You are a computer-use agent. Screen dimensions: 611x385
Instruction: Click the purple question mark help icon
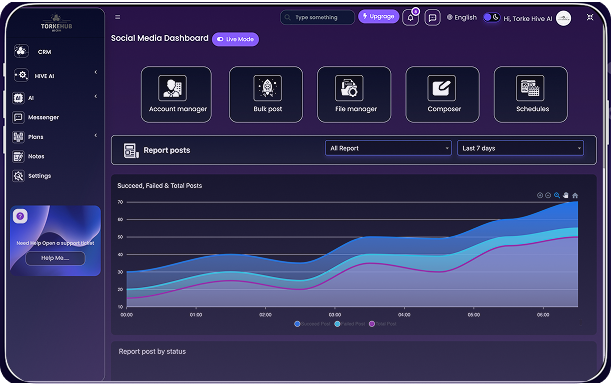(20, 216)
